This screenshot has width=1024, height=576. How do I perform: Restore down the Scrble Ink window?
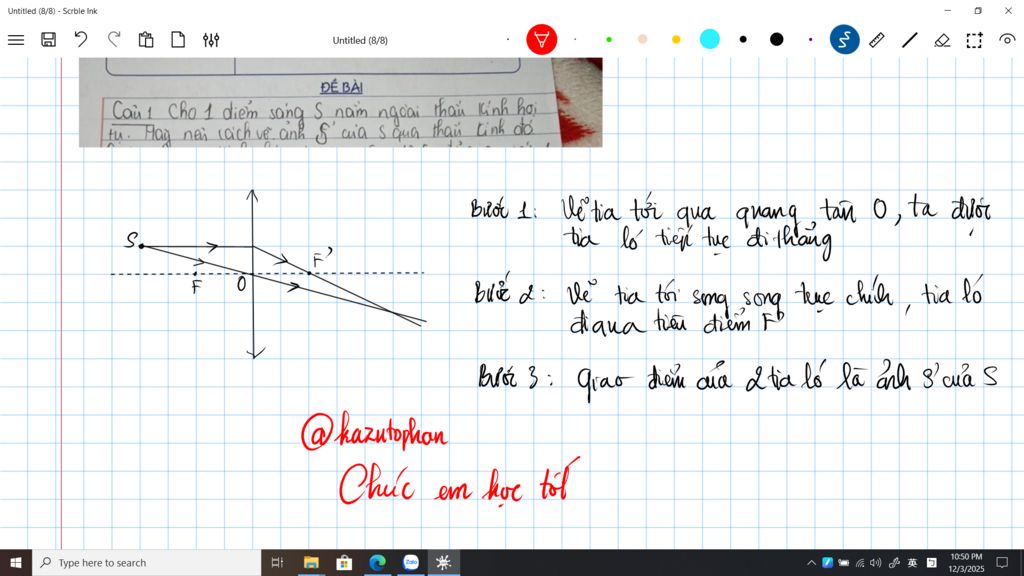(978, 10)
